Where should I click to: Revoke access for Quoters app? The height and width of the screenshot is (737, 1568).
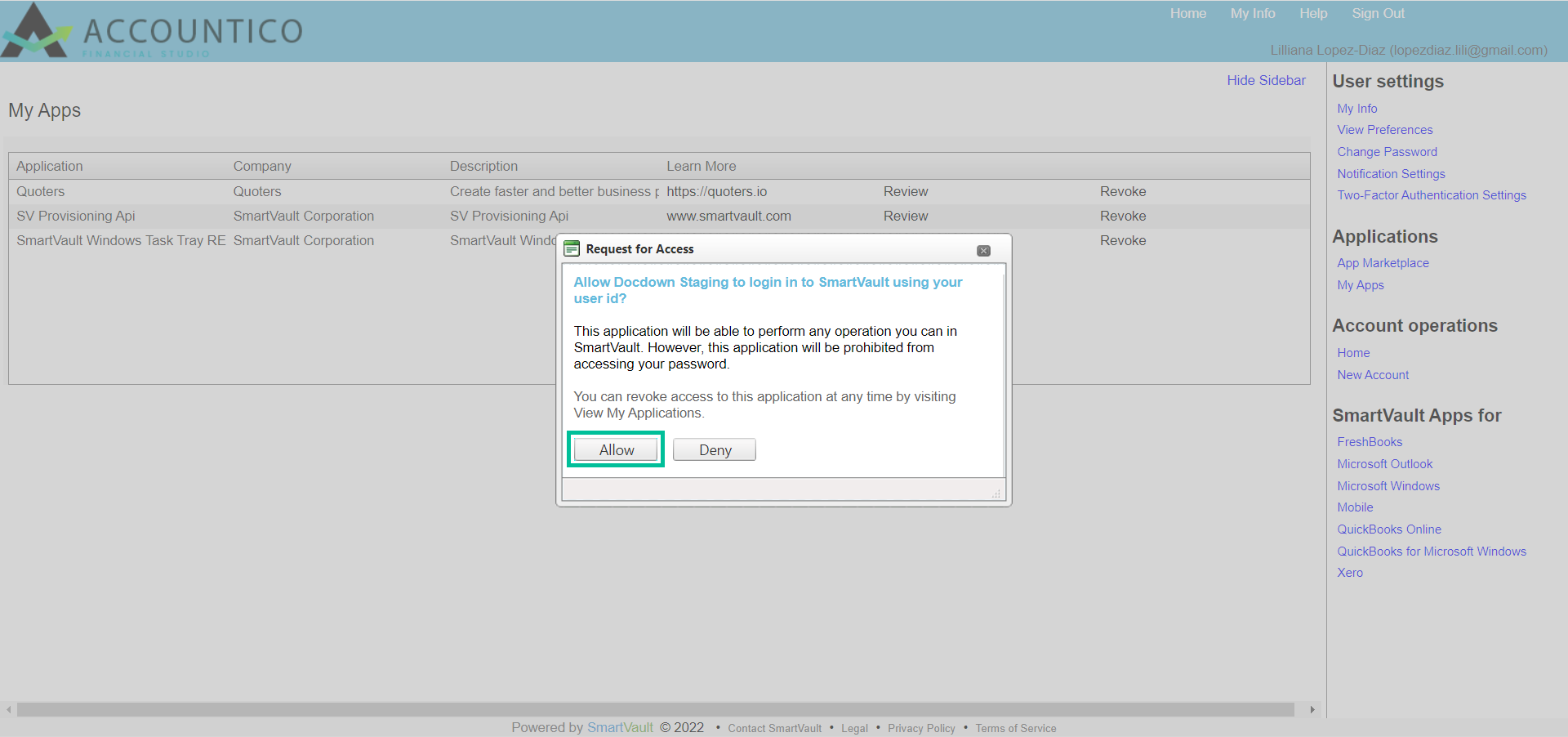[1123, 191]
